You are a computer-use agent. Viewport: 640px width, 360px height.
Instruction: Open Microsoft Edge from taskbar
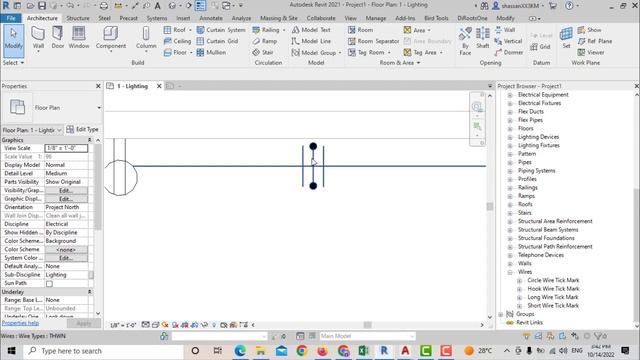click(240, 351)
